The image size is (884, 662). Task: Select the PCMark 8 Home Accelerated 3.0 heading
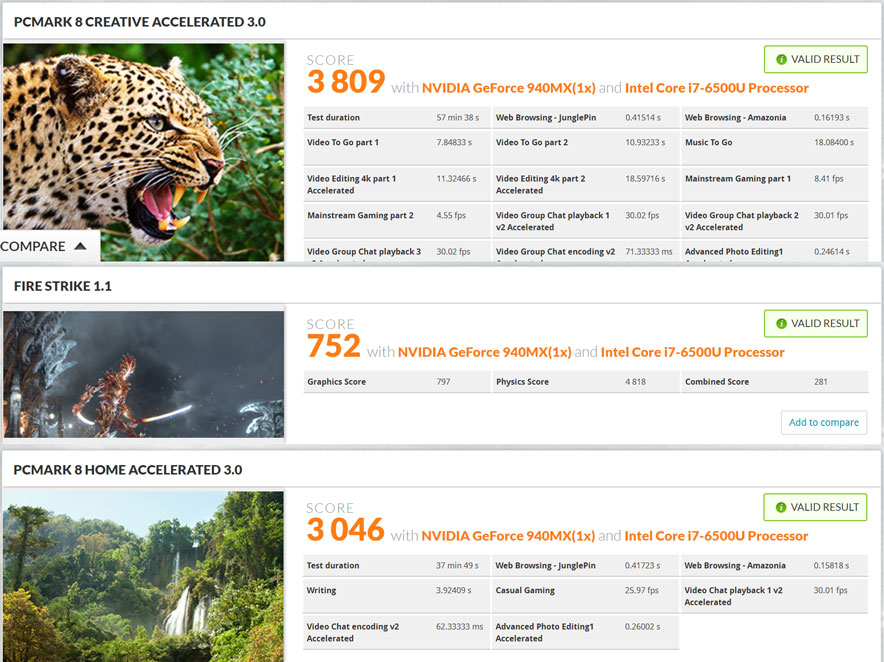pos(128,470)
